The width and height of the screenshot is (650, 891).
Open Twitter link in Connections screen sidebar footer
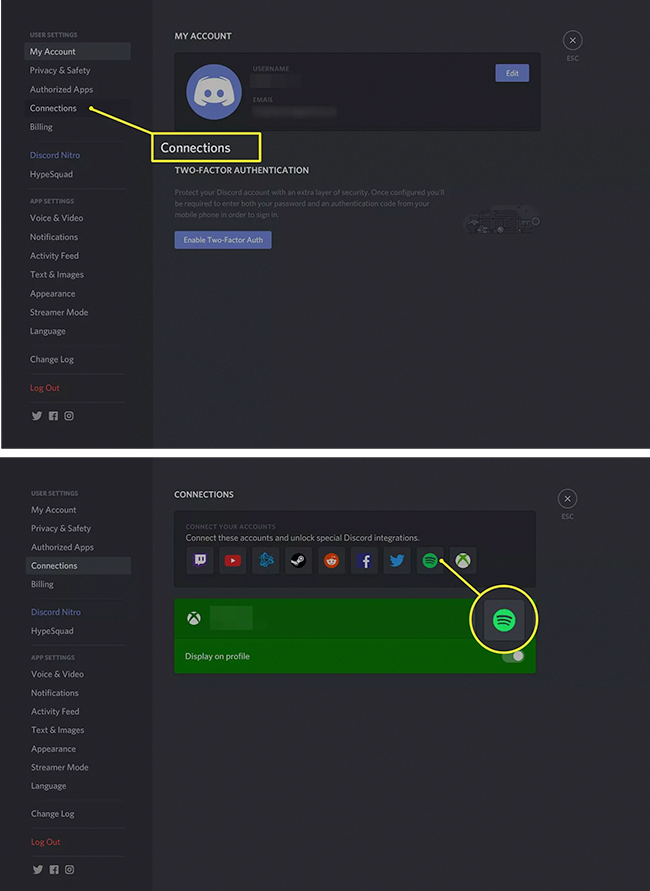[38, 869]
